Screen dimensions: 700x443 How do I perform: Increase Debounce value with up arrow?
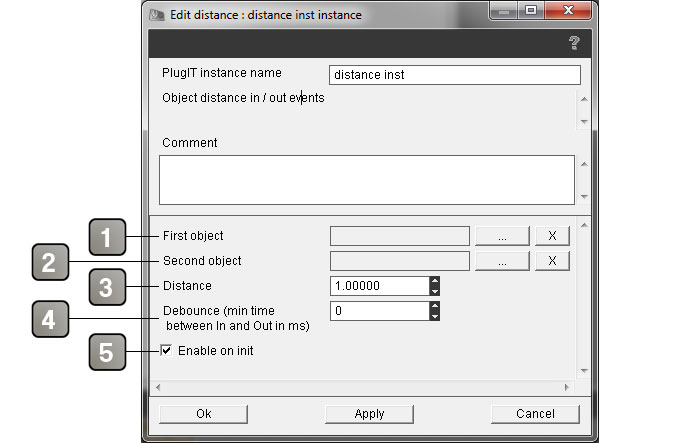coord(434,306)
